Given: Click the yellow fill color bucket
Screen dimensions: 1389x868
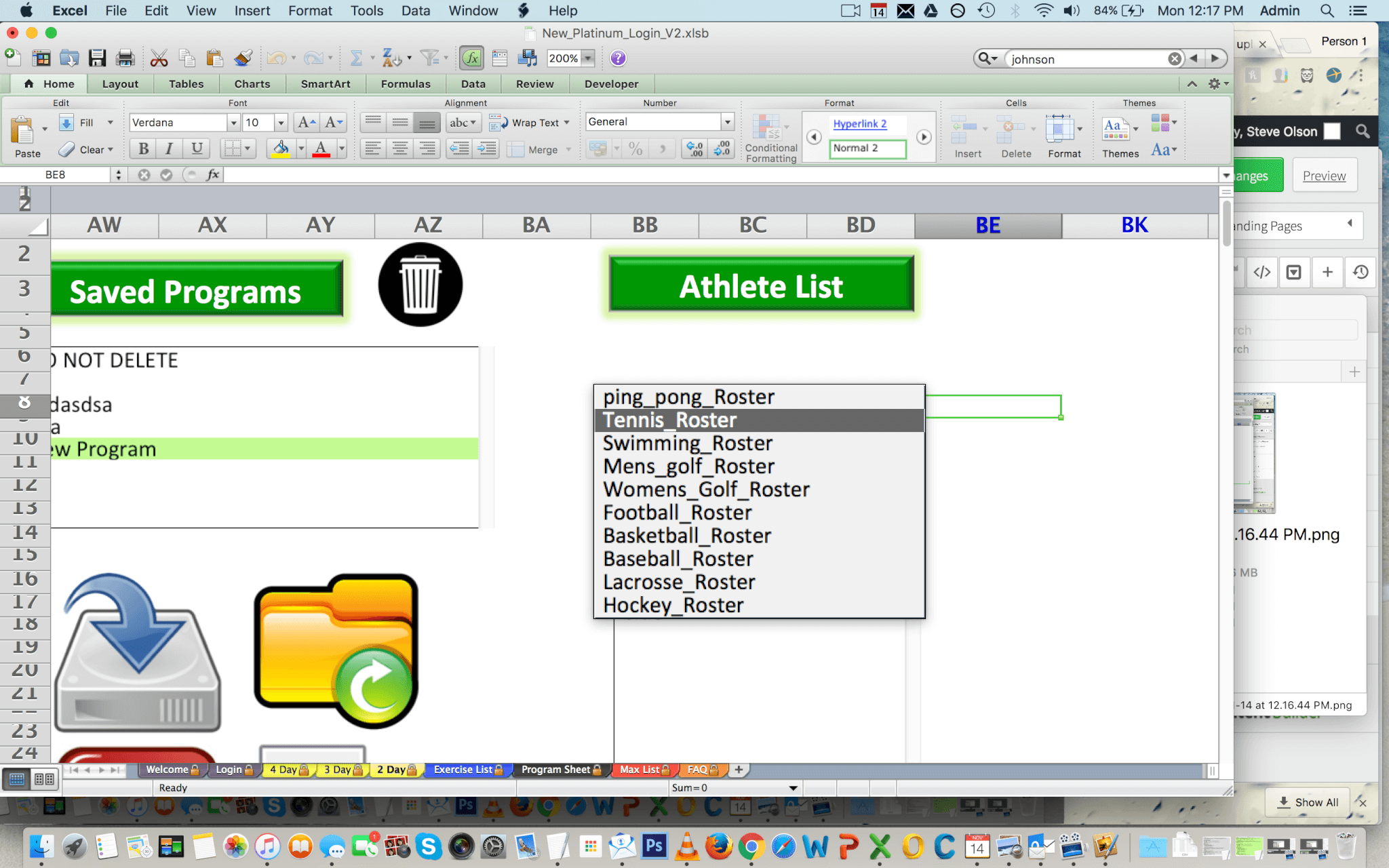Looking at the screenshot, I should tap(280, 149).
